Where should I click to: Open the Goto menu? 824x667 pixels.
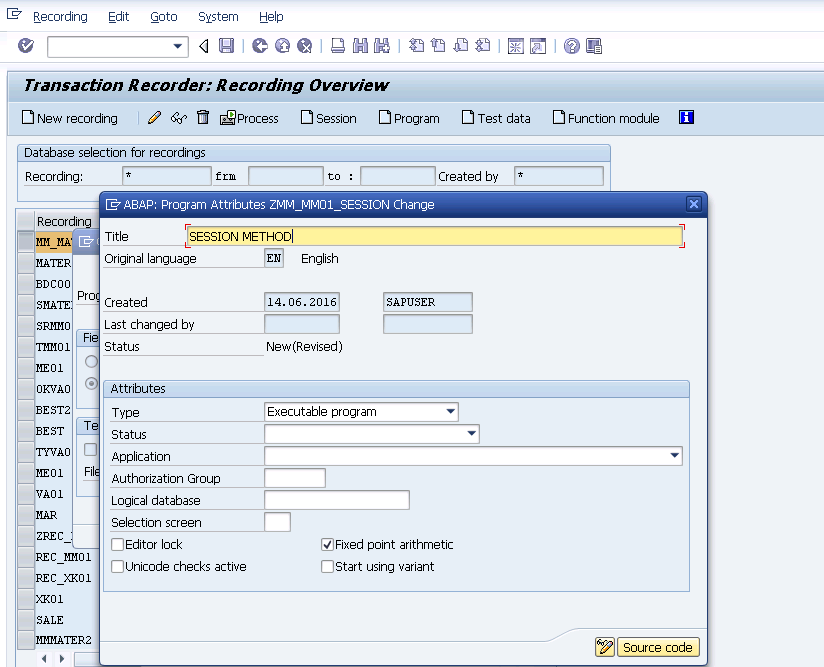point(164,16)
